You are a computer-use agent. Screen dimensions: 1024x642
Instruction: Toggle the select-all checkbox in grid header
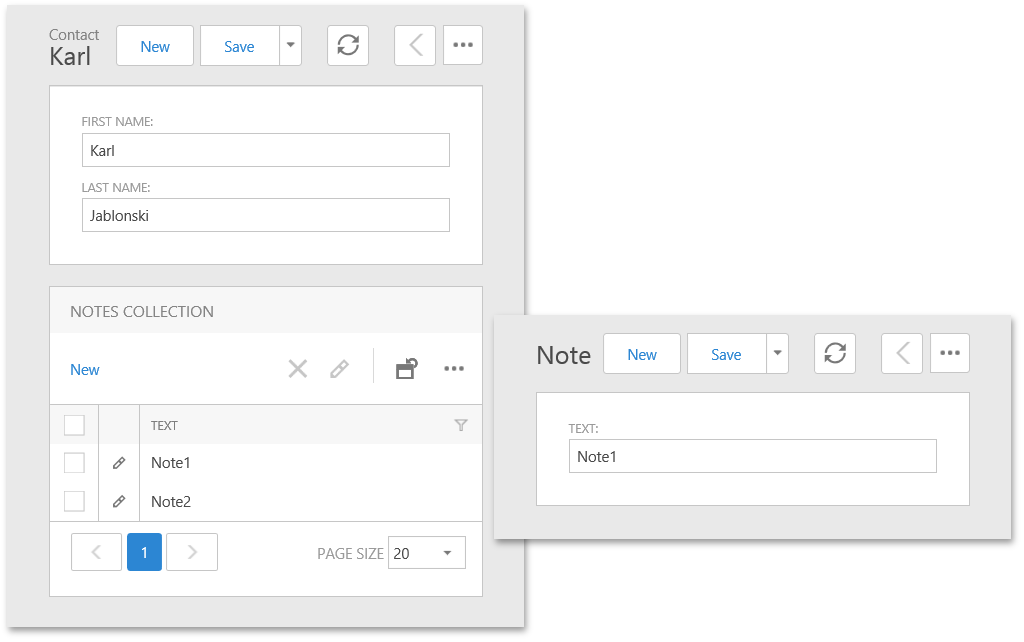pos(74,425)
